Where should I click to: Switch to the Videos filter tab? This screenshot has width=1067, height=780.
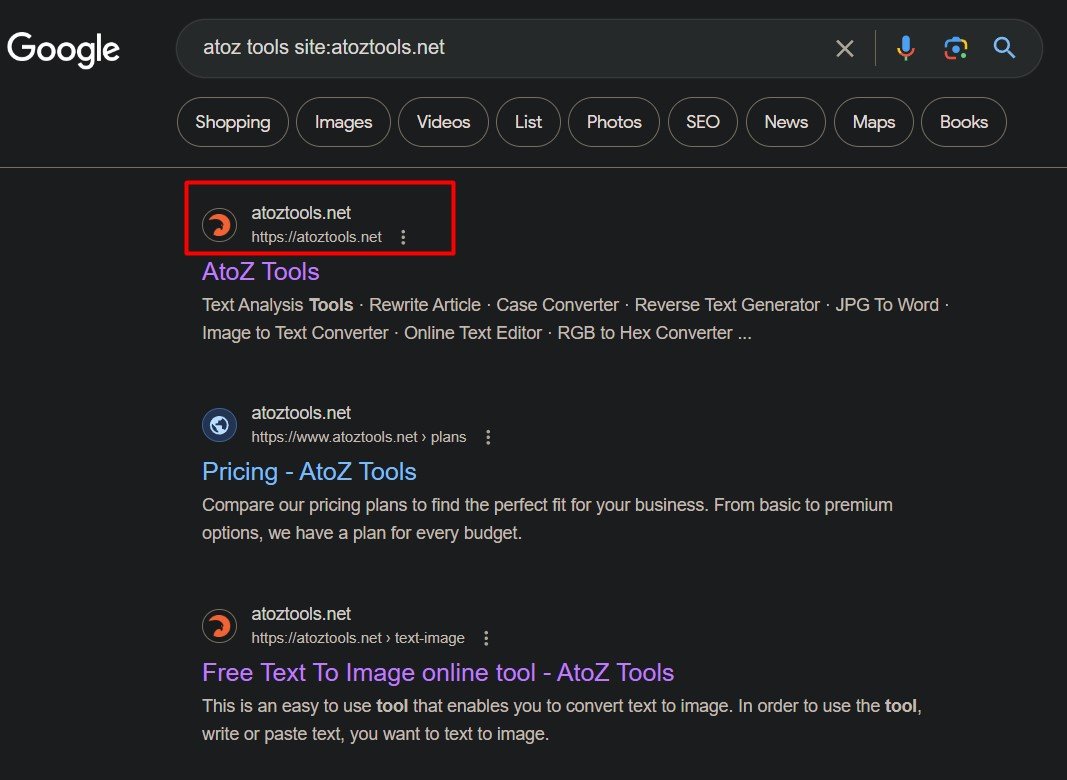coord(443,122)
